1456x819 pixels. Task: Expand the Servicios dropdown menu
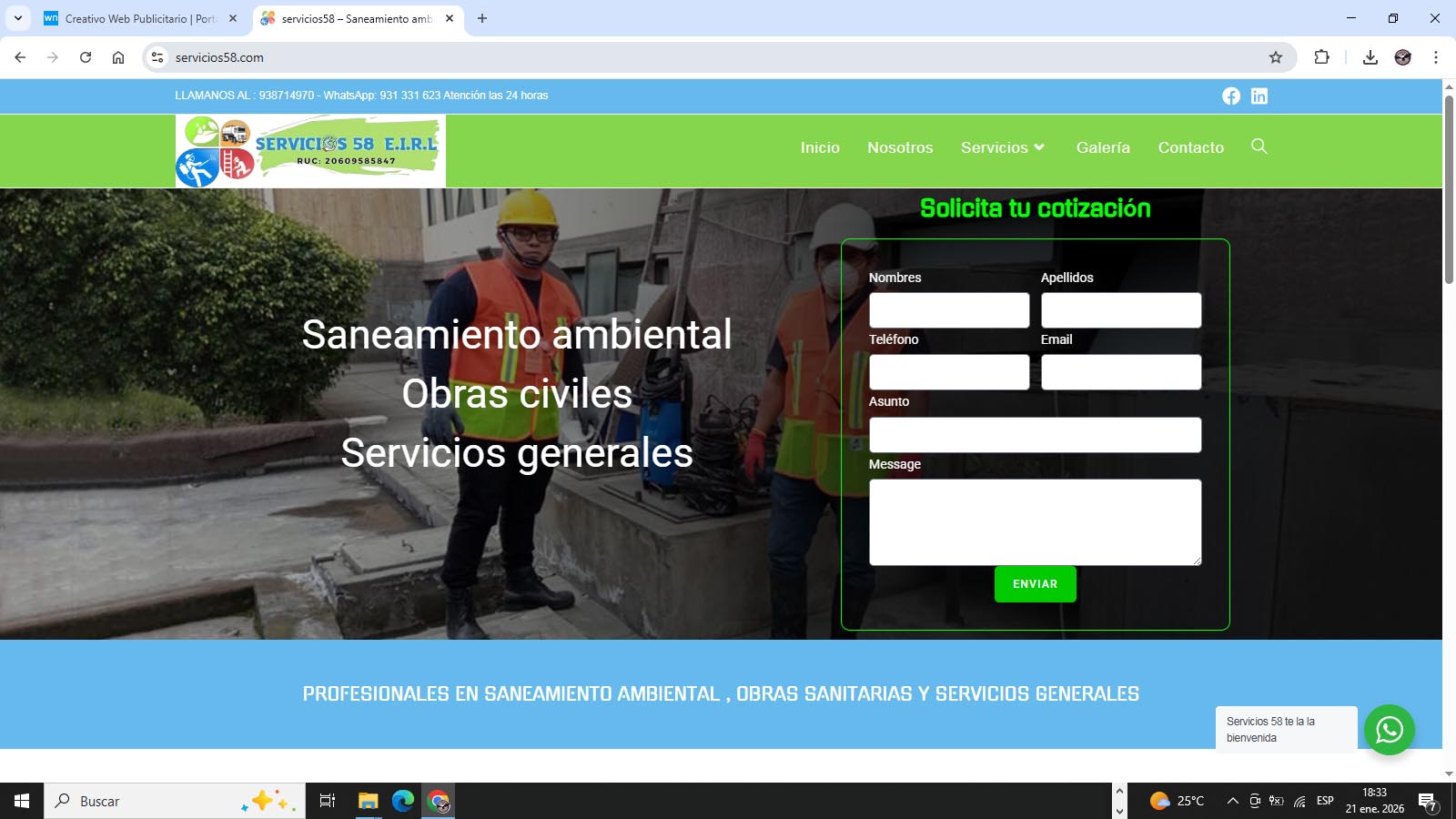point(1003,147)
